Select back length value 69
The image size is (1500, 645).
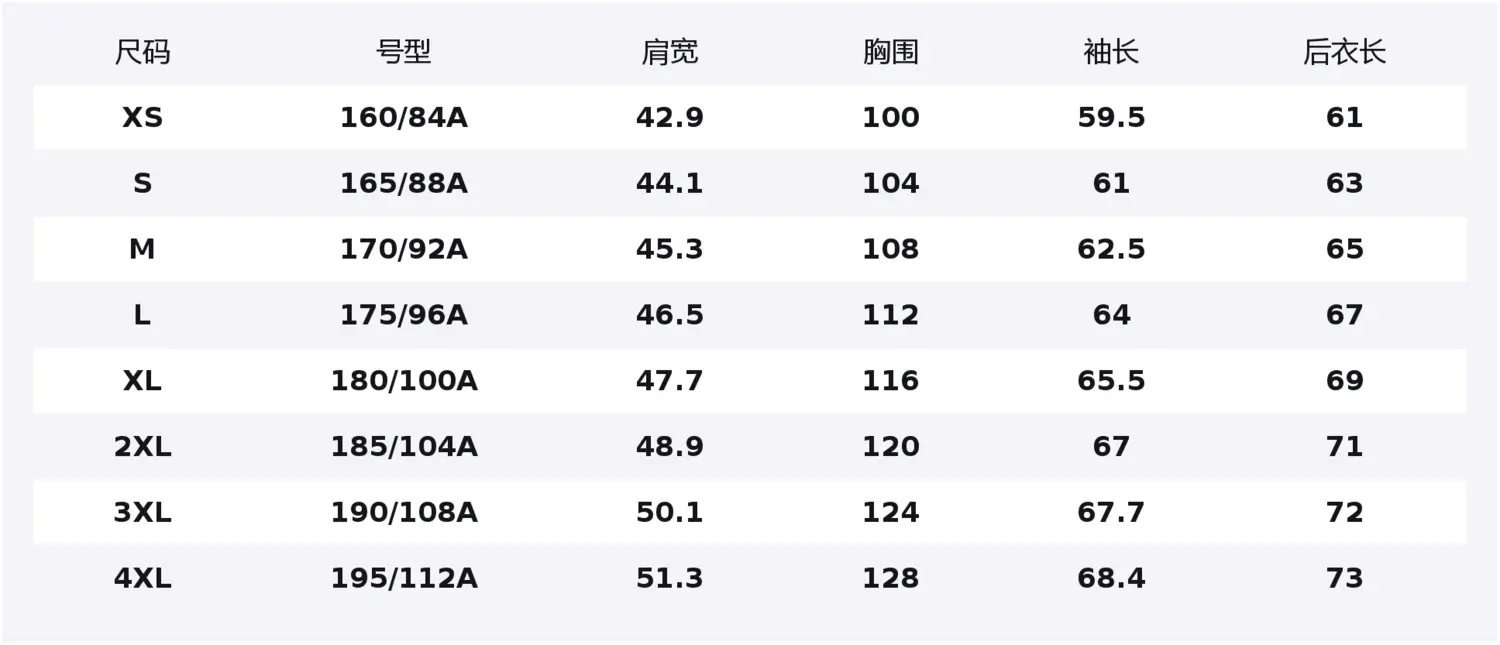pos(1344,381)
